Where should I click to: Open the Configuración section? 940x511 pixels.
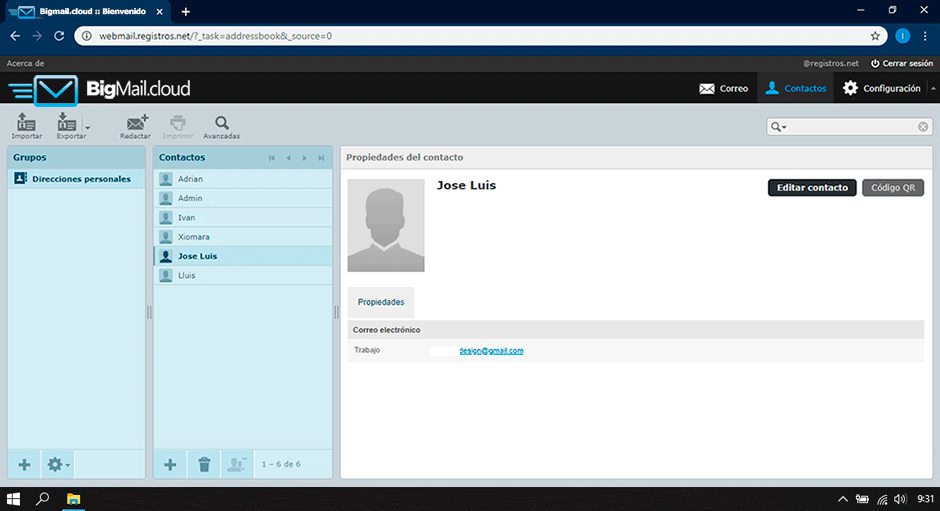pos(882,88)
